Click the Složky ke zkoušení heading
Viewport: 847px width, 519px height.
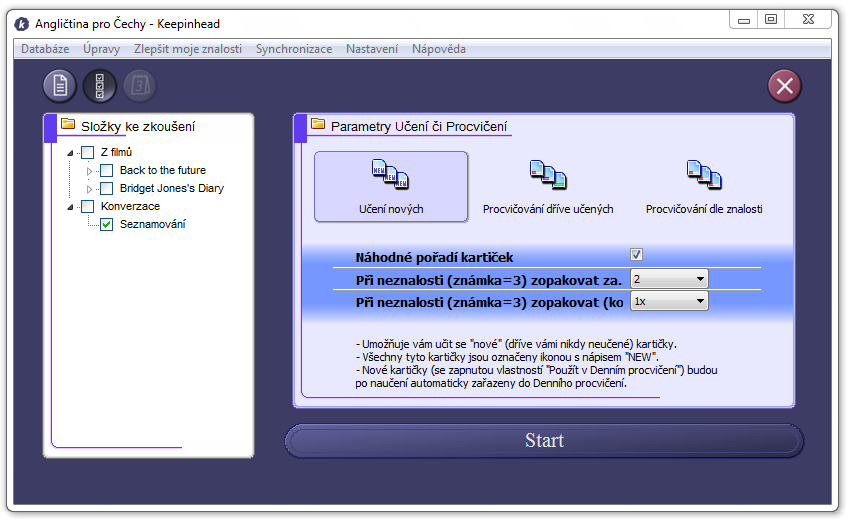click(138, 126)
